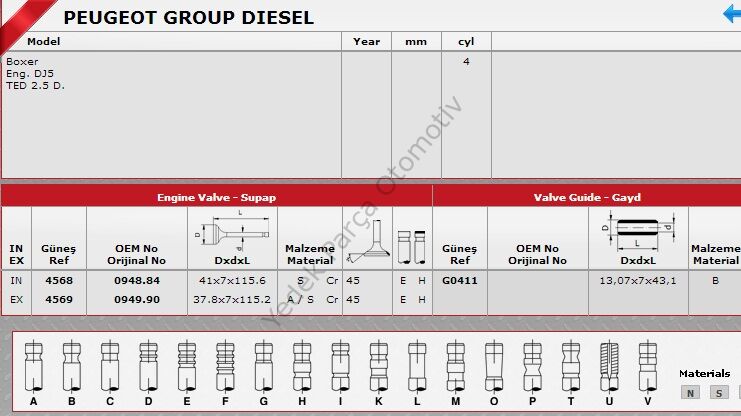Click the engine valve DxdxL dimension diagram
The image size is (741, 416).
pyautogui.click(x=232, y=230)
